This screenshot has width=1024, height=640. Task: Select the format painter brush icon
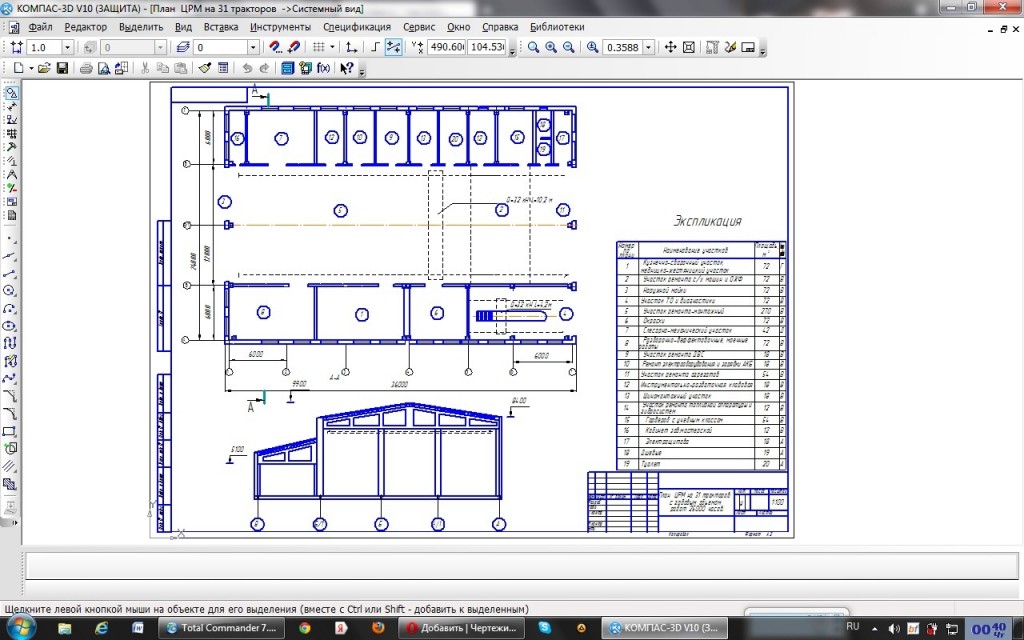[205, 68]
